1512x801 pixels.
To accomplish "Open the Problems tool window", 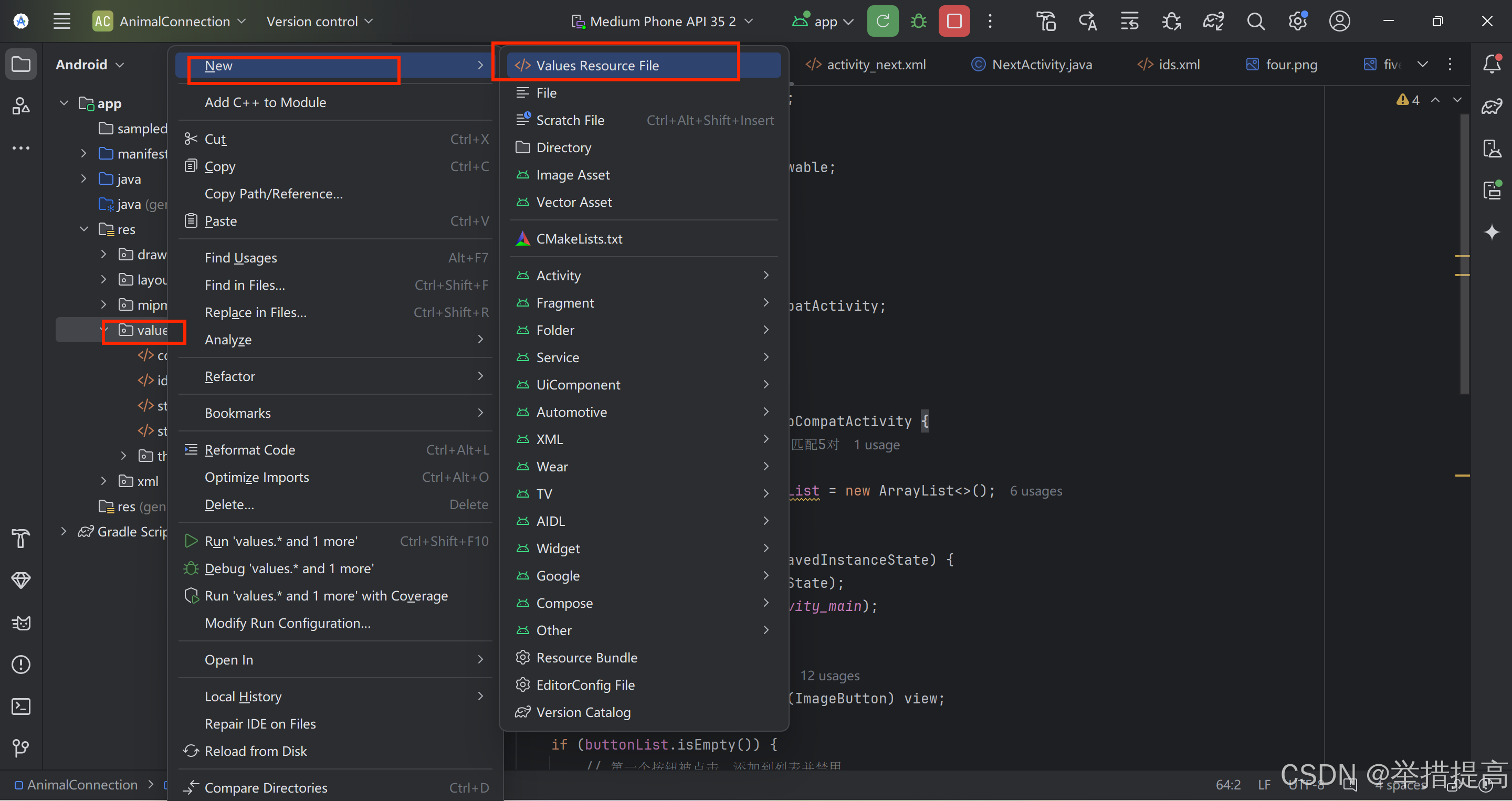I will click(x=21, y=665).
